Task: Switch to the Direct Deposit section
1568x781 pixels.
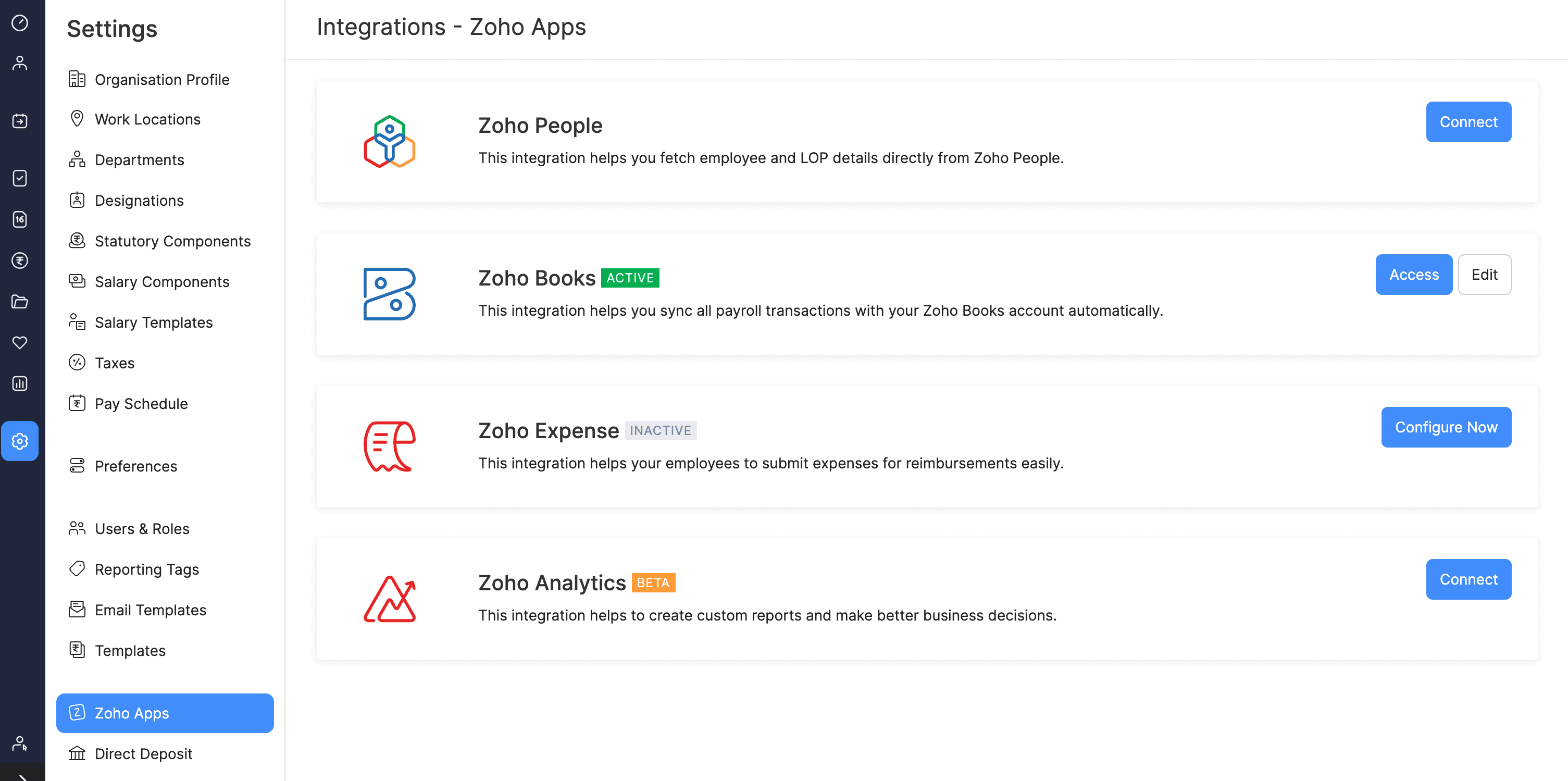Action: 143,753
